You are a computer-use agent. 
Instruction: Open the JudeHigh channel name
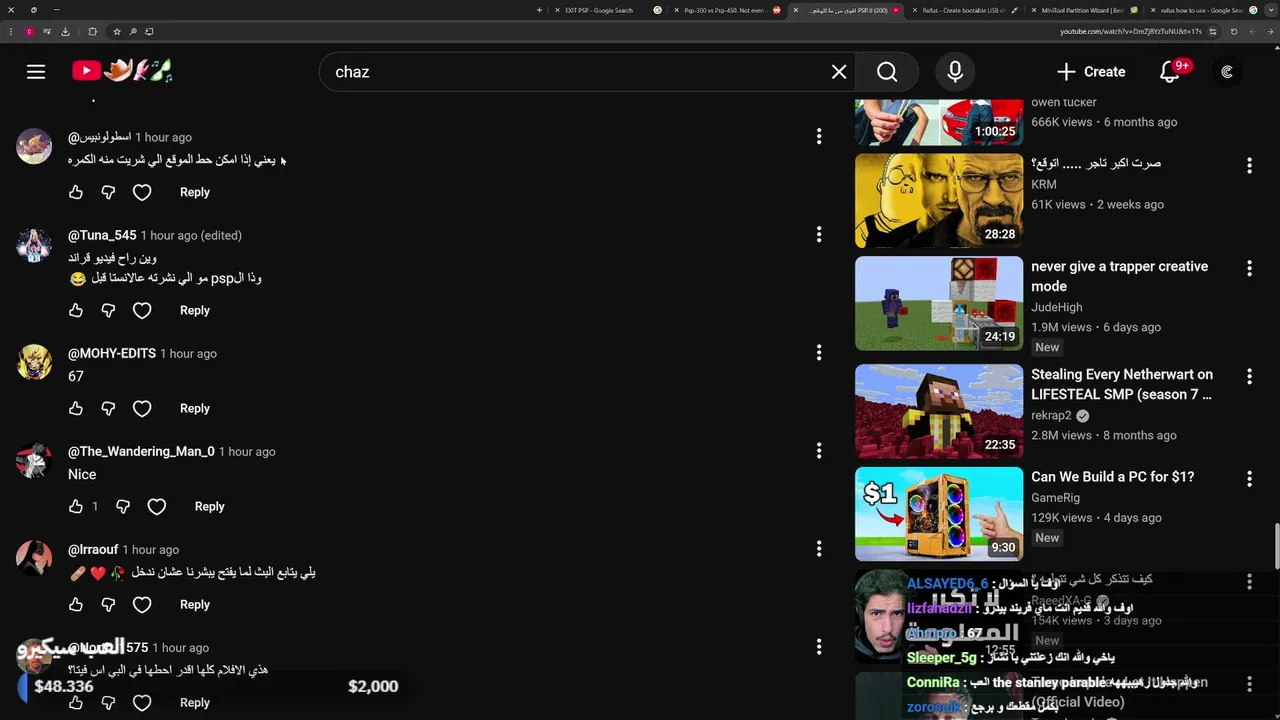coord(1057,307)
